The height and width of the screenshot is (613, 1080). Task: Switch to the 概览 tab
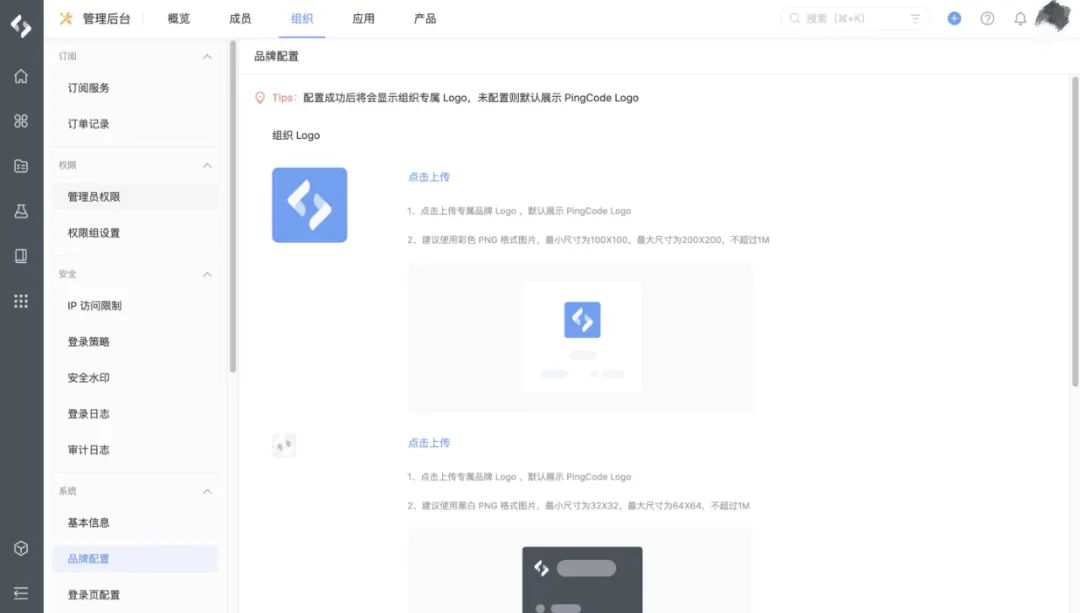(x=177, y=17)
